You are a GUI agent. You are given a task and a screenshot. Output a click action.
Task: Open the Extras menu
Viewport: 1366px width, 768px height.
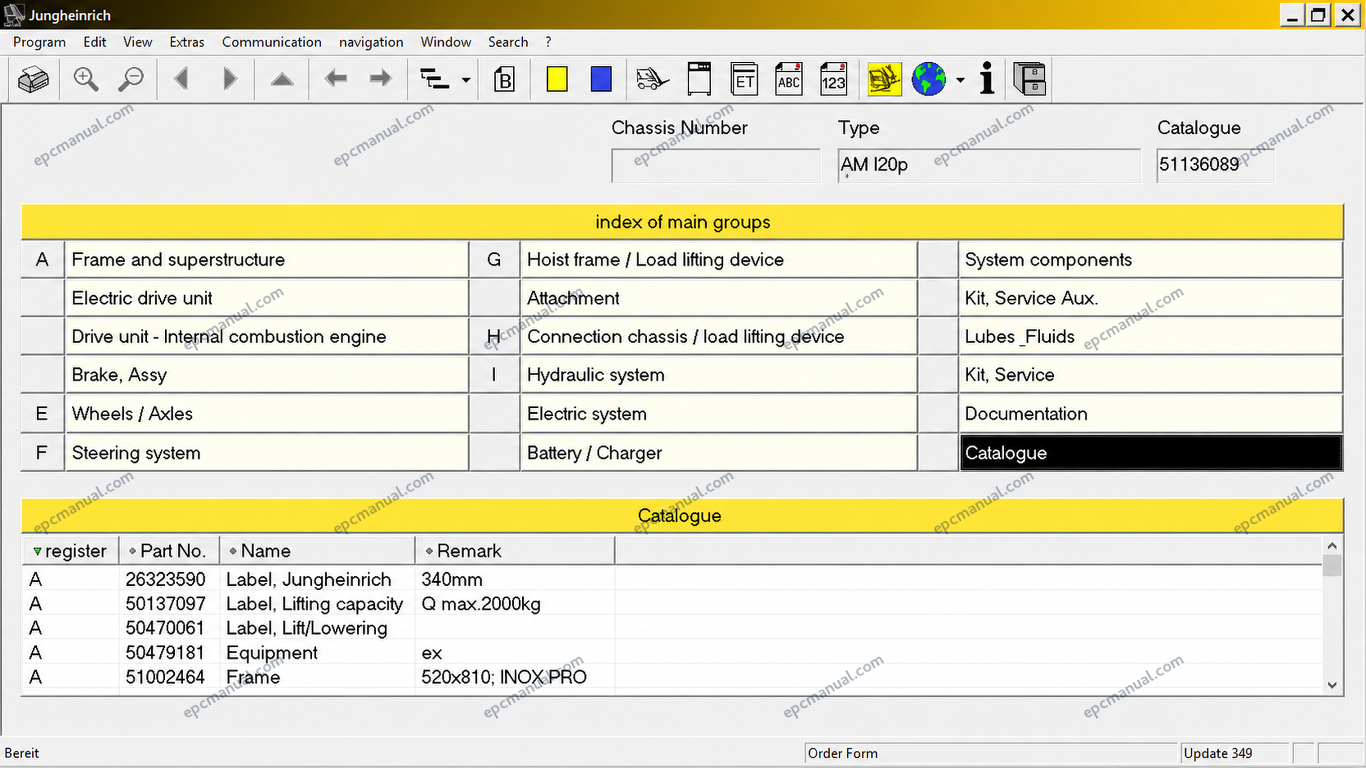(x=187, y=42)
